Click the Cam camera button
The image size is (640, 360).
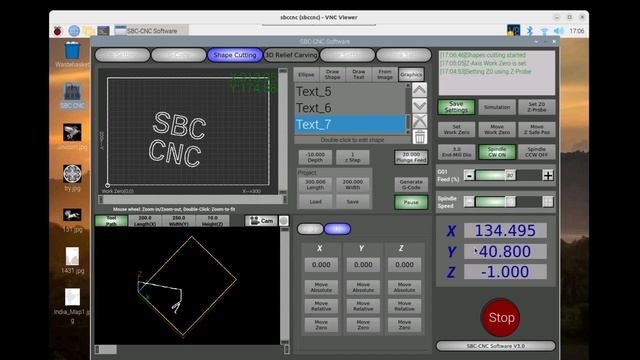click(x=261, y=221)
